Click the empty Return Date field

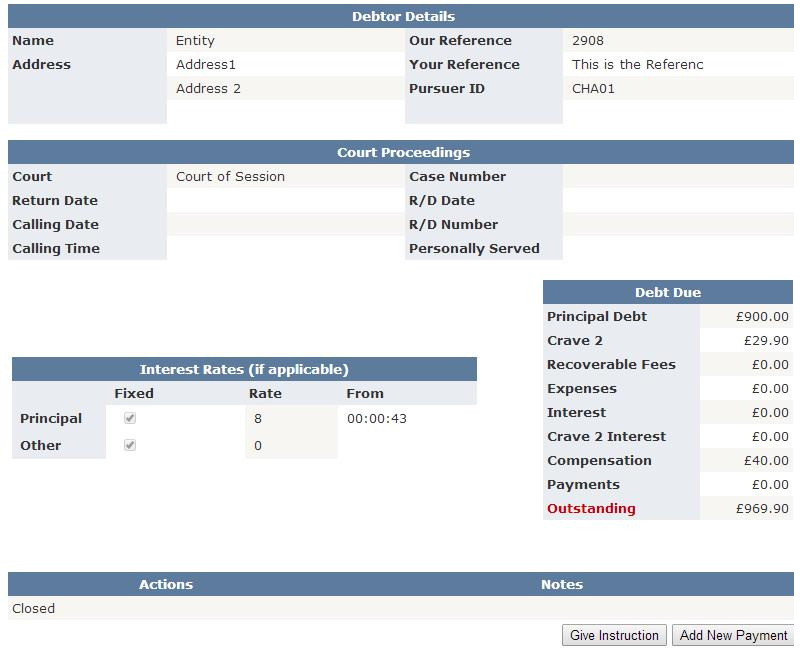[x=285, y=201]
